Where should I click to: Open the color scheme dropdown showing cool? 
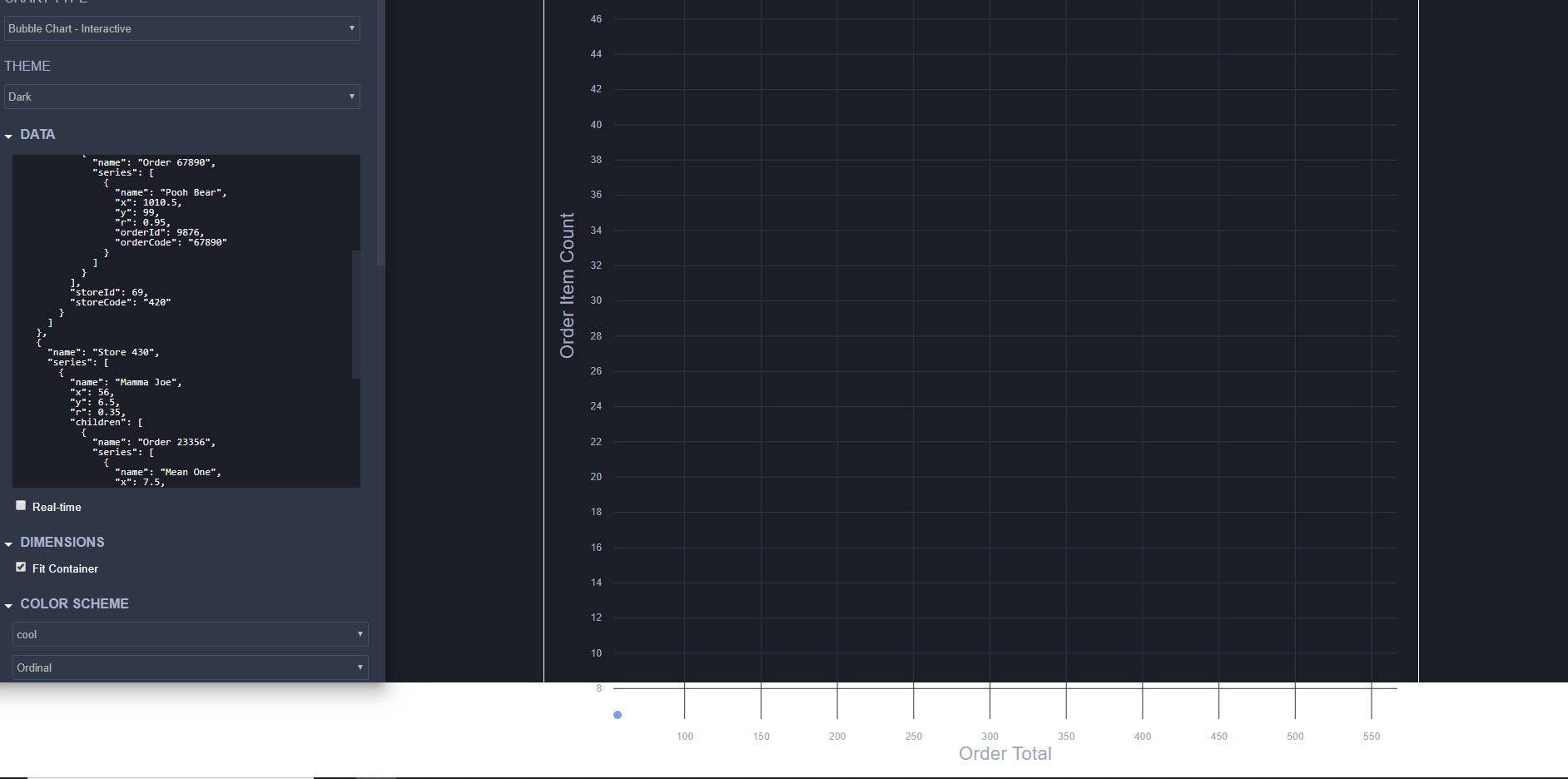pos(190,633)
